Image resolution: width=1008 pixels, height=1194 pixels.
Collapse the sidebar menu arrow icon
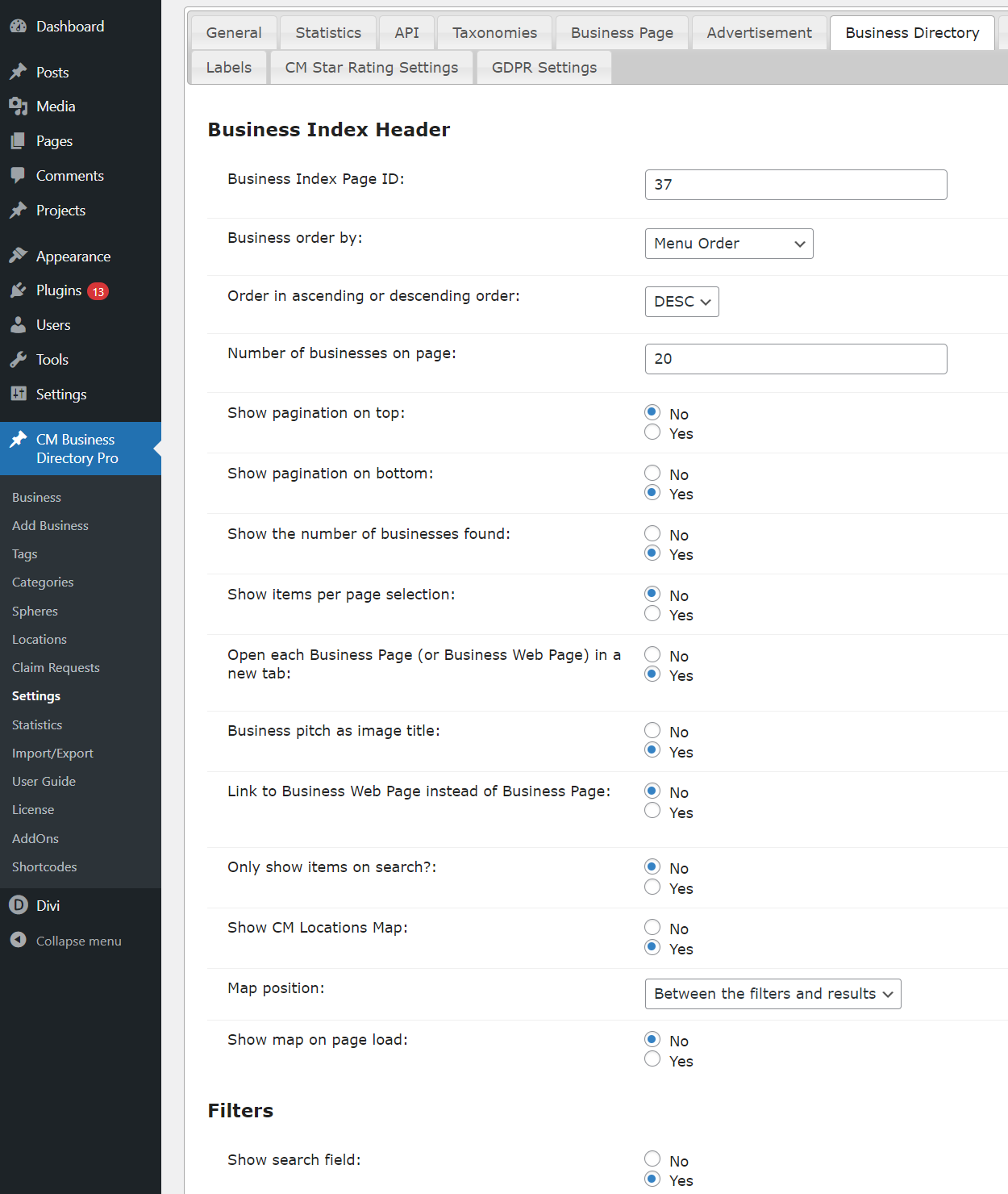(x=19, y=941)
